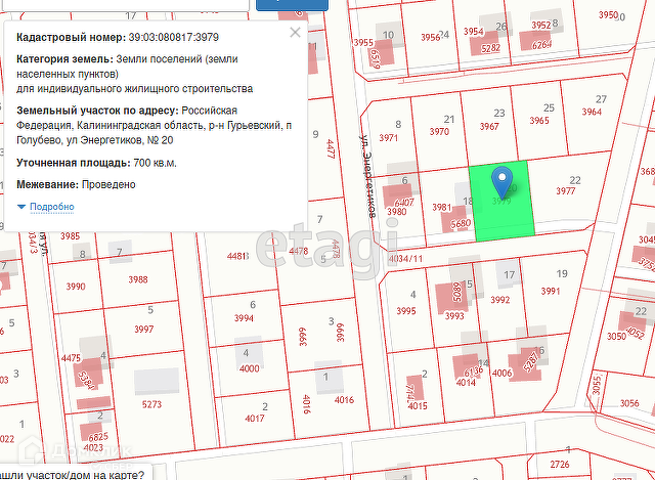Screen dimensions: 655x480
Task: Select parcel 3988 on the map
Action: click(138, 279)
